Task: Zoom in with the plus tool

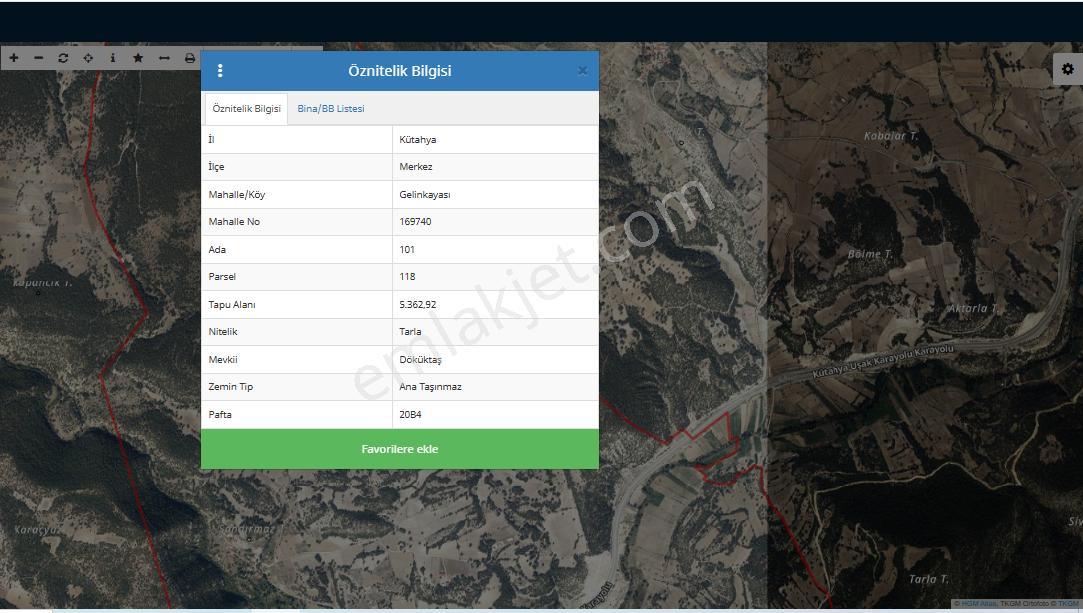Action: pyautogui.click(x=14, y=58)
